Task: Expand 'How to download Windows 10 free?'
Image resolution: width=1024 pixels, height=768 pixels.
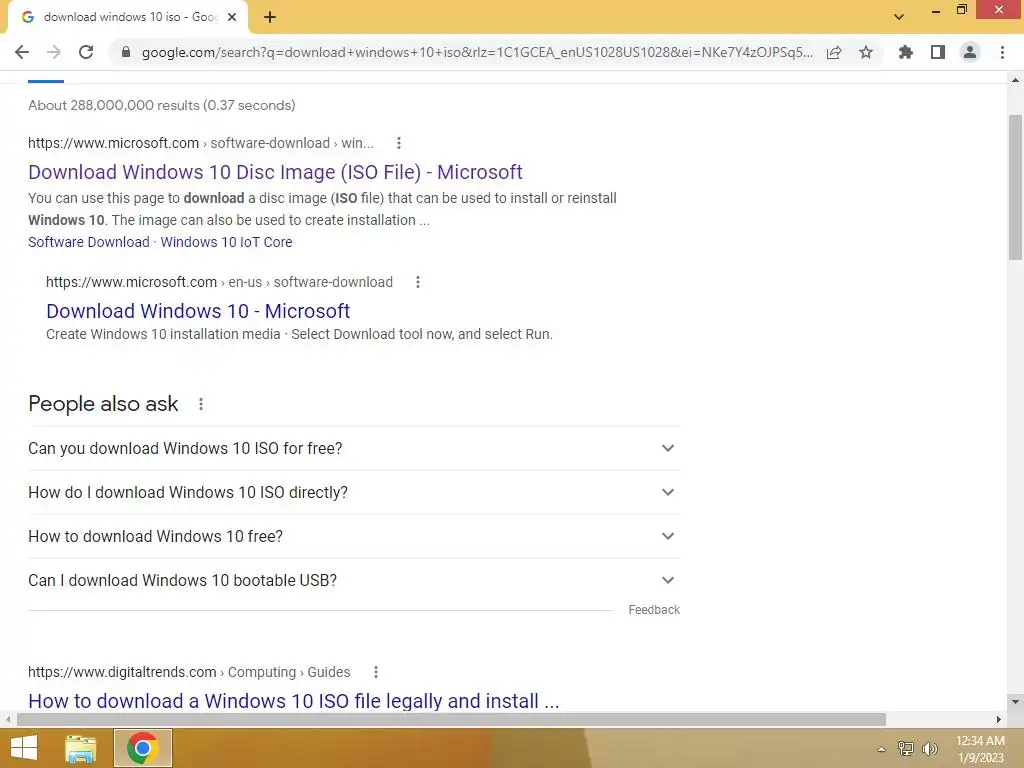Action: [354, 536]
